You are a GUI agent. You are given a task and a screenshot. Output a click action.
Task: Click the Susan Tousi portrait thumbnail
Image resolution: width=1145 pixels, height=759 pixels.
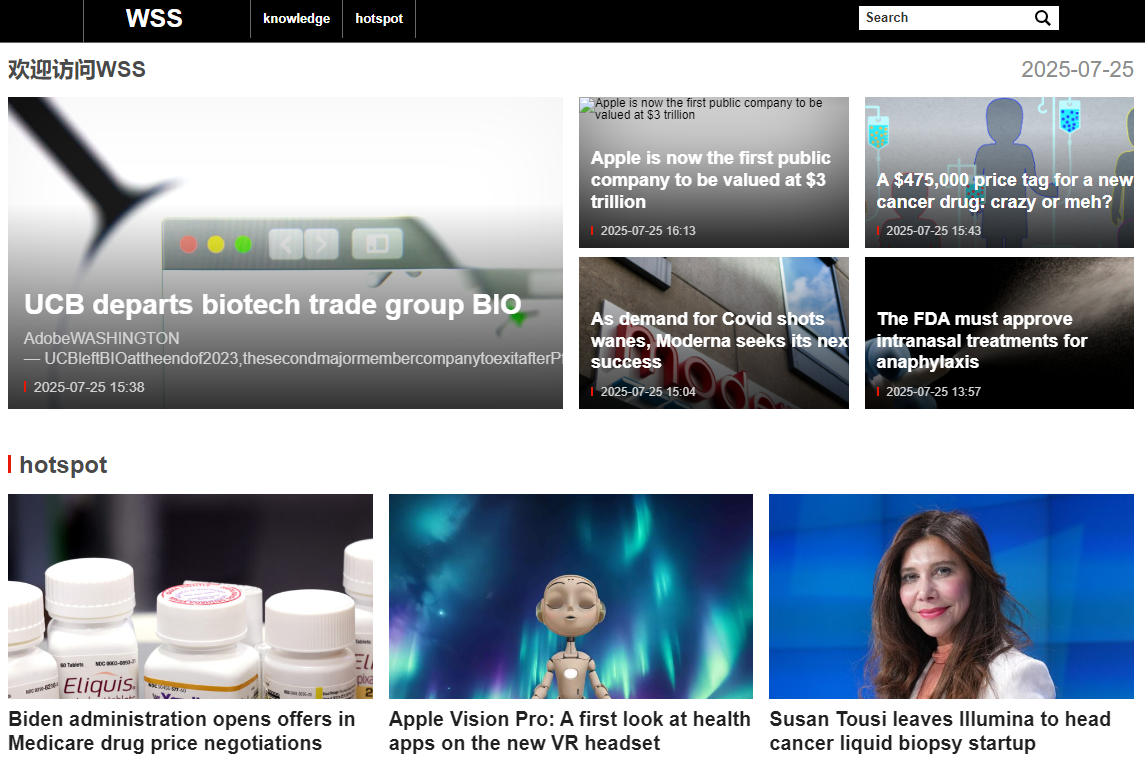[x=951, y=596]
